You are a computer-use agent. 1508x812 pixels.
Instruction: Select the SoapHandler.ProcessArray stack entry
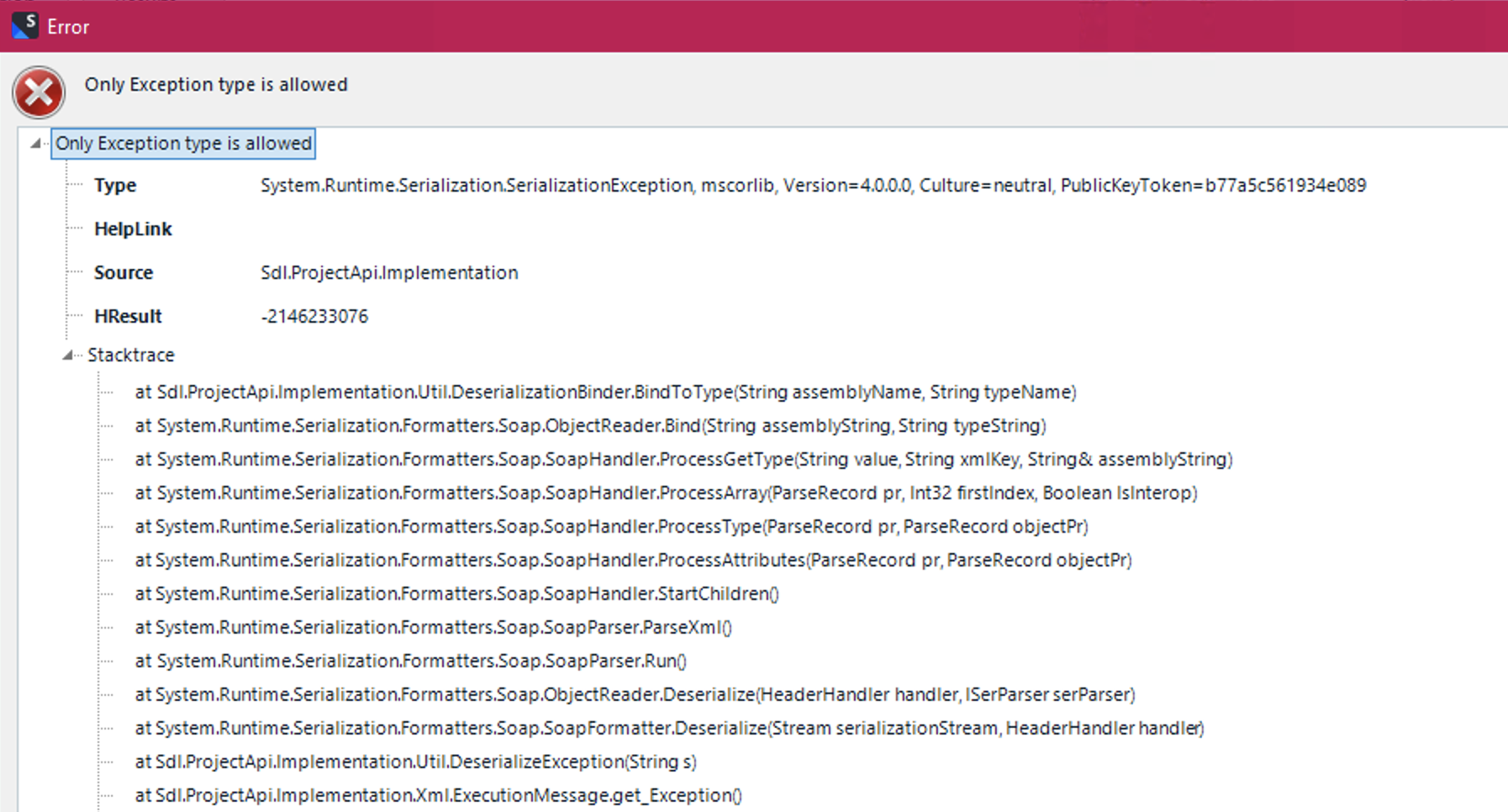point(665,493)
